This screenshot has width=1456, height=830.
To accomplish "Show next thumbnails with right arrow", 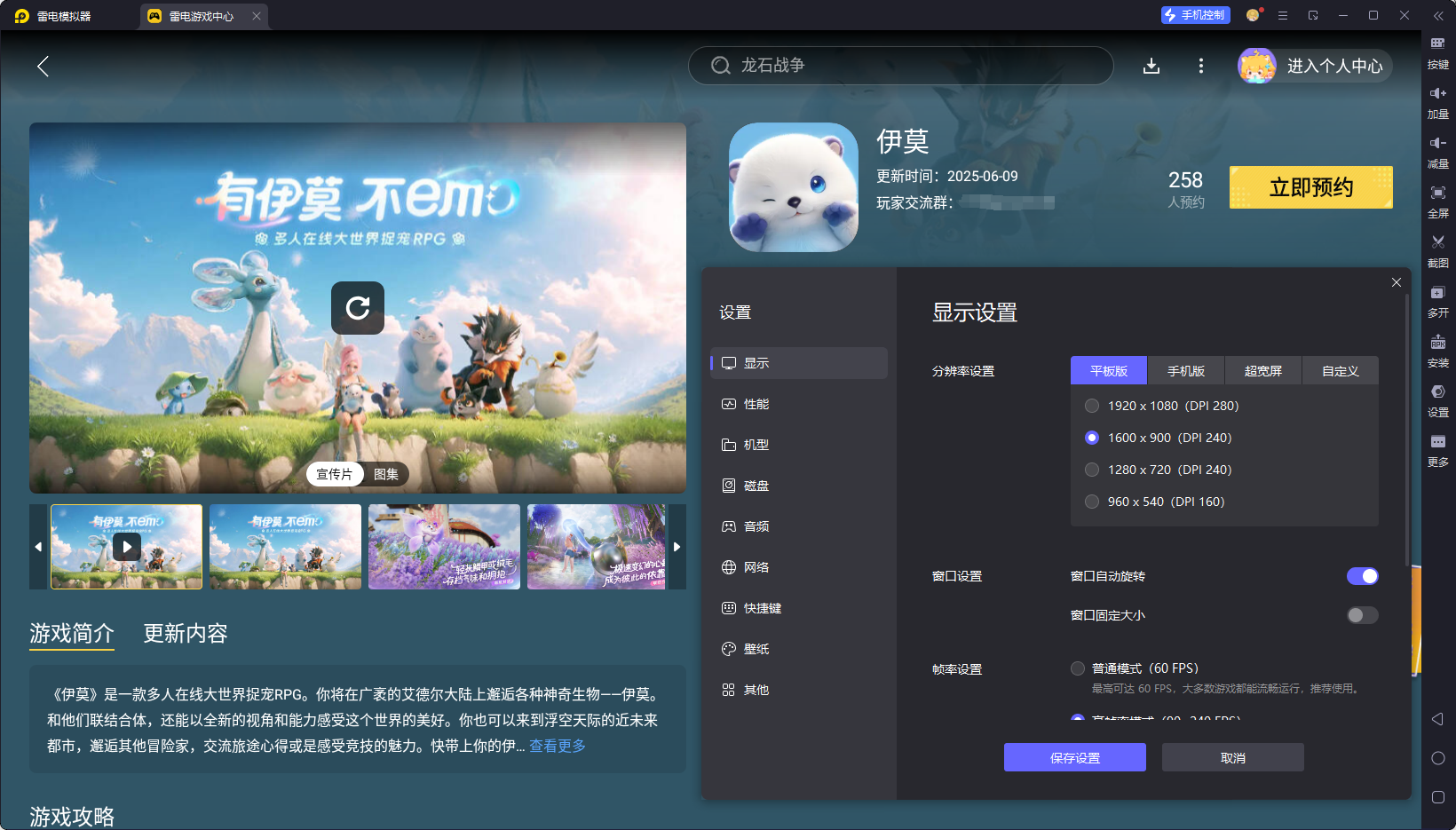I will 677,547.
